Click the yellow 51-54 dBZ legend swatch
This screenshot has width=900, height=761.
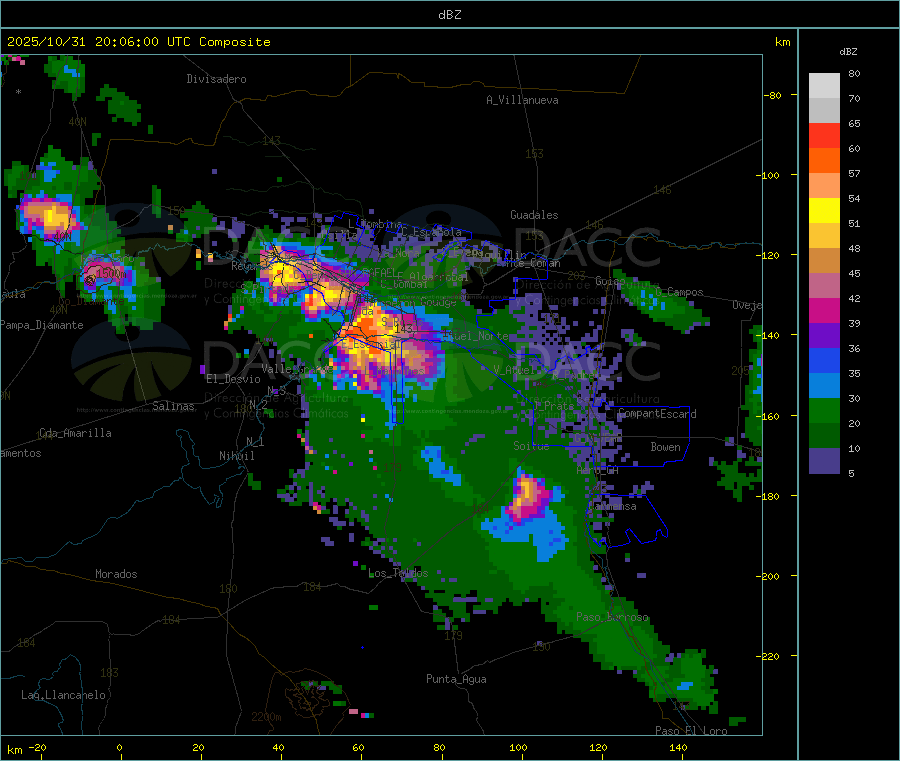pyautogui.click(x=824, y=211)
